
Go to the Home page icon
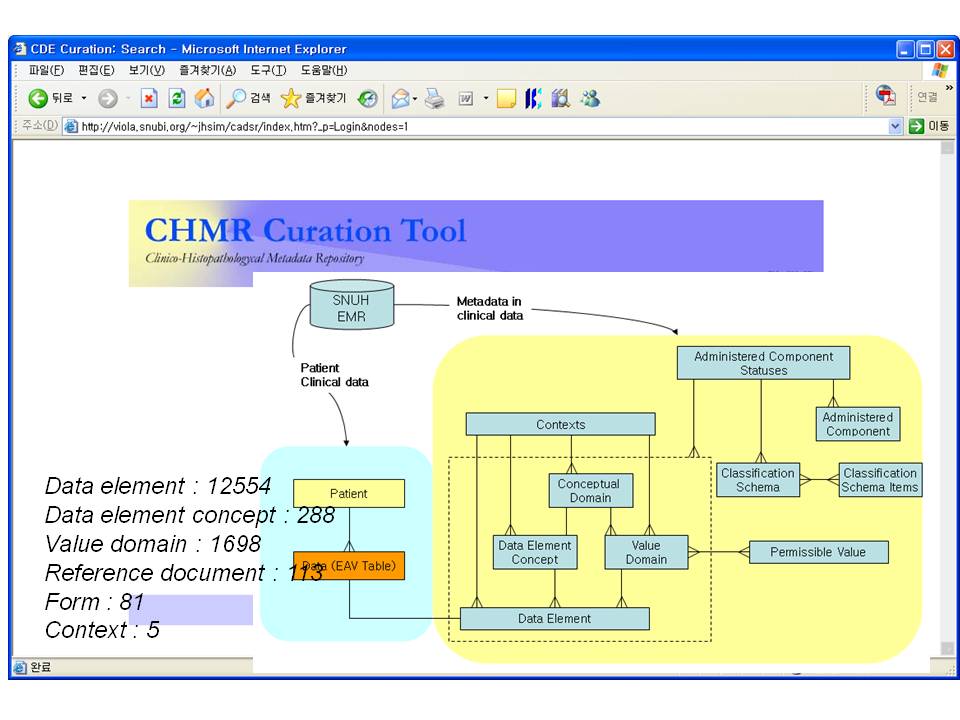[204, 98]
